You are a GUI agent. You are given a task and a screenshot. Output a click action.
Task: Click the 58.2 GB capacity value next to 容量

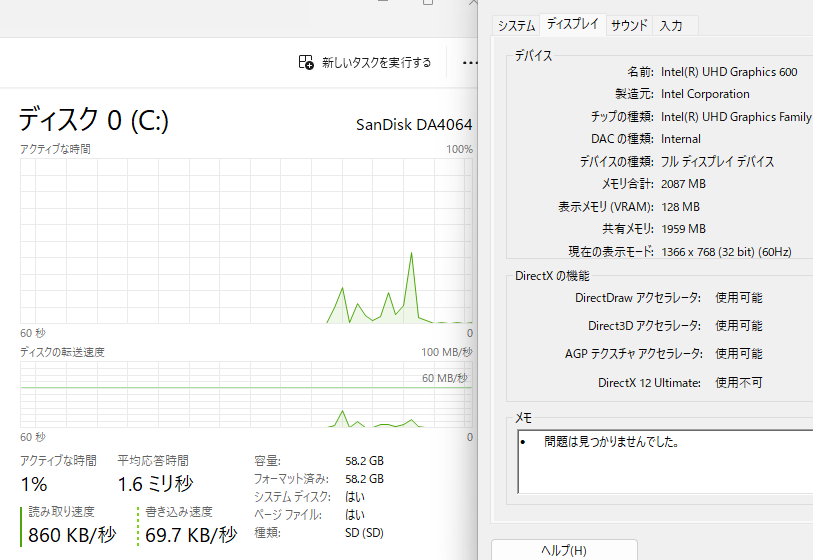(x=365, y=461)
